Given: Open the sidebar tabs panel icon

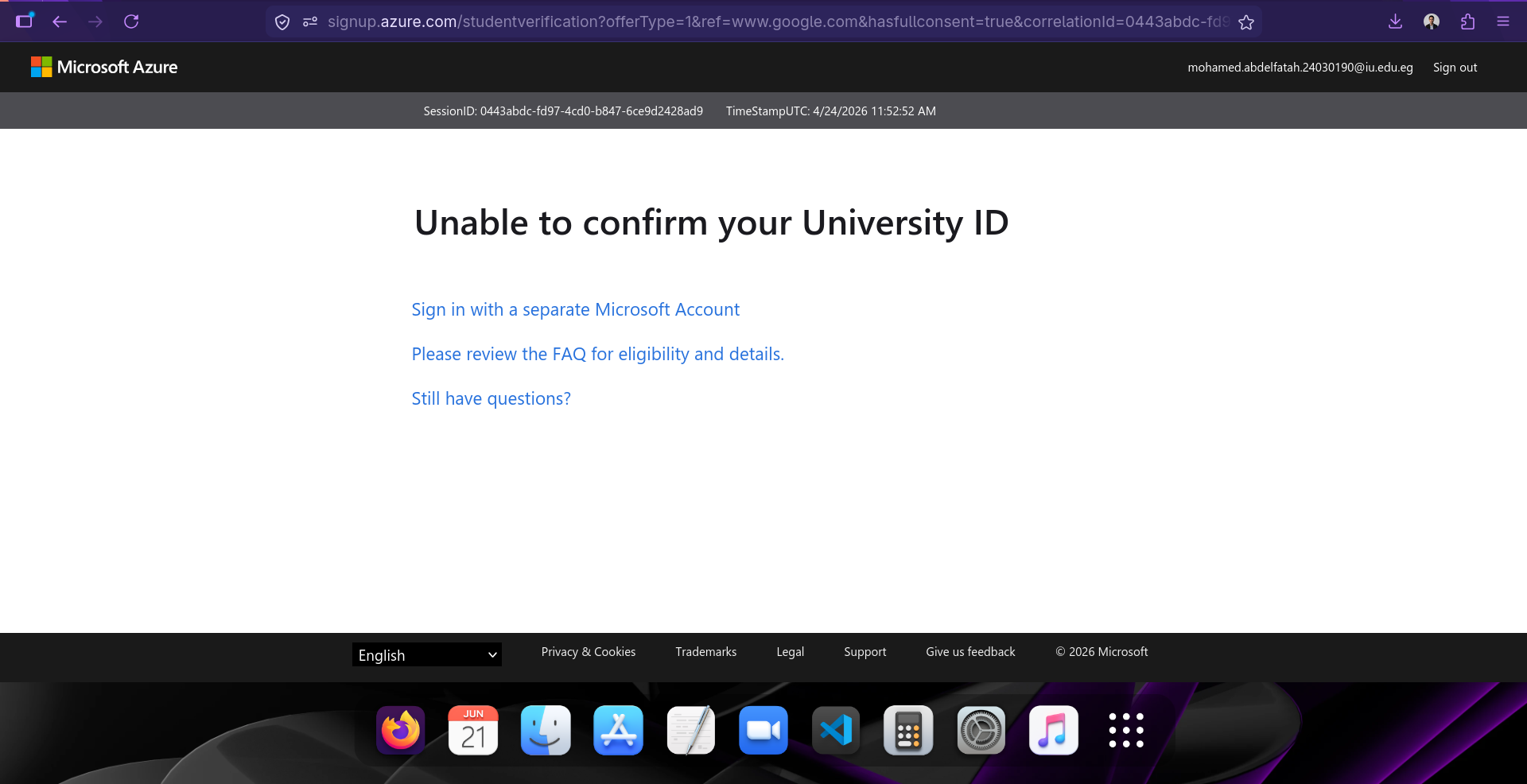Looking at the screenshot, I should coord(25,21).
